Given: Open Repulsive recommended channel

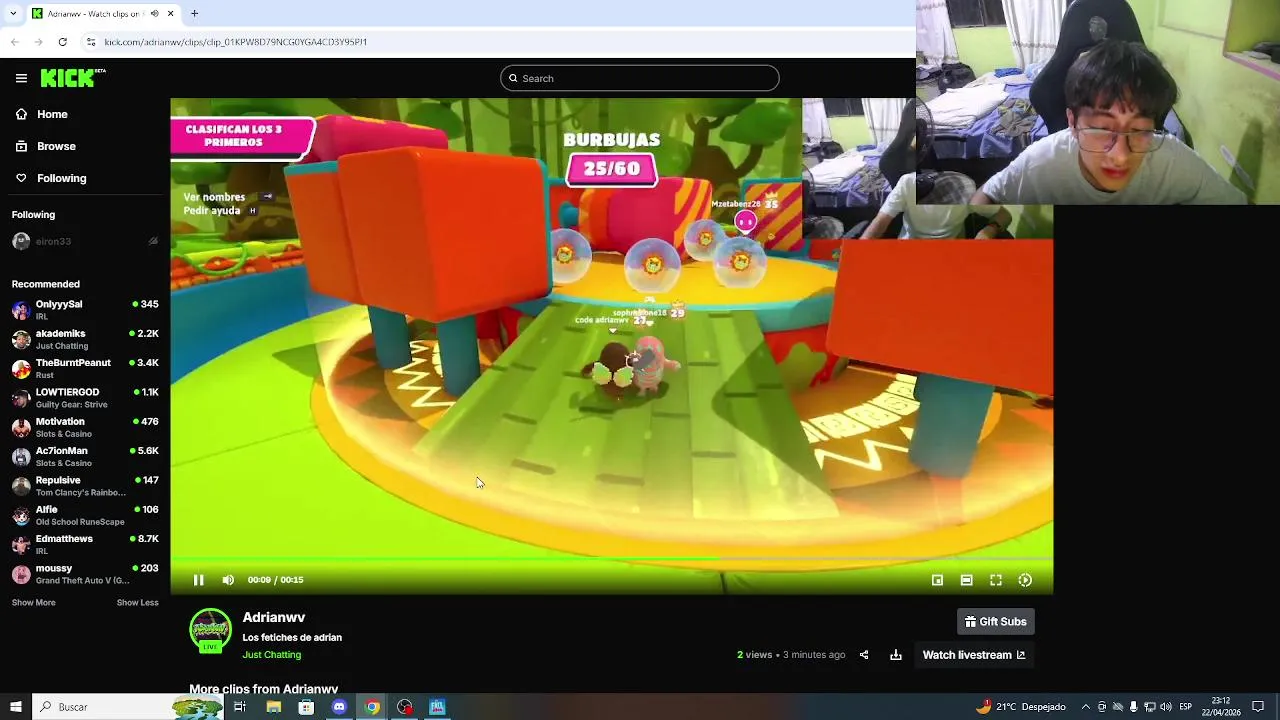Looking at the screenshot, I should (x=85, y=486).
